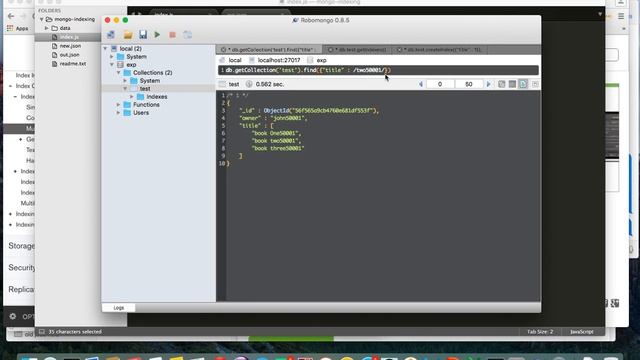Click the "book two50001" result line

point(276,141)
